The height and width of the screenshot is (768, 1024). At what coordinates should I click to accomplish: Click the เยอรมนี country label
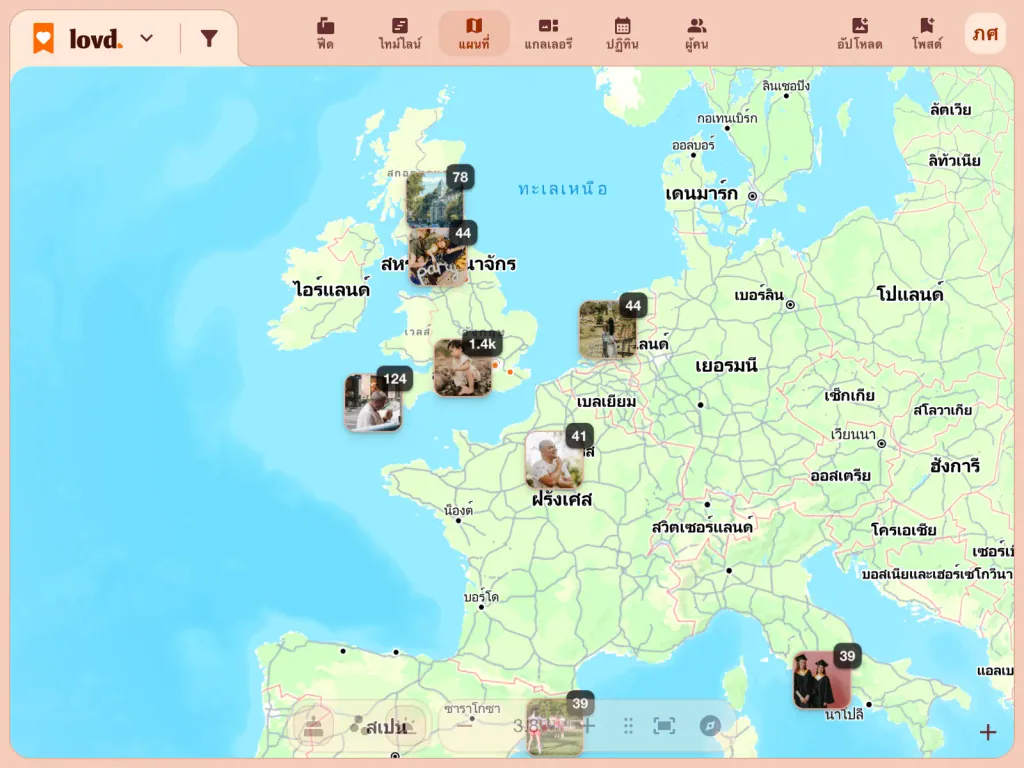click(726, 365)
